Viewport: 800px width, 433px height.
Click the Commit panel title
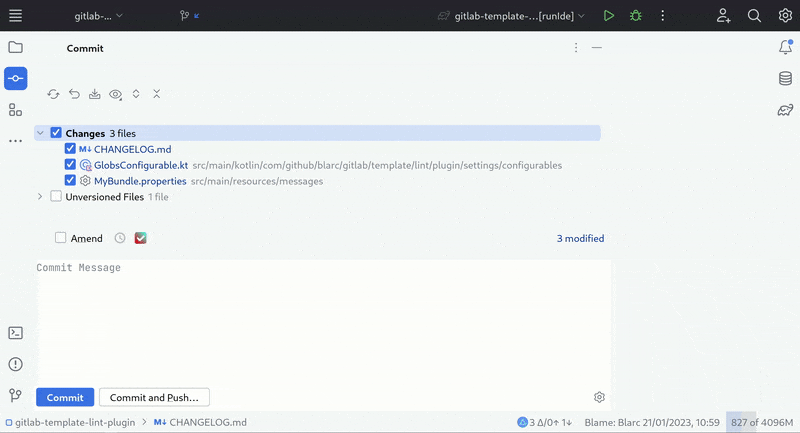coord(85,48)
